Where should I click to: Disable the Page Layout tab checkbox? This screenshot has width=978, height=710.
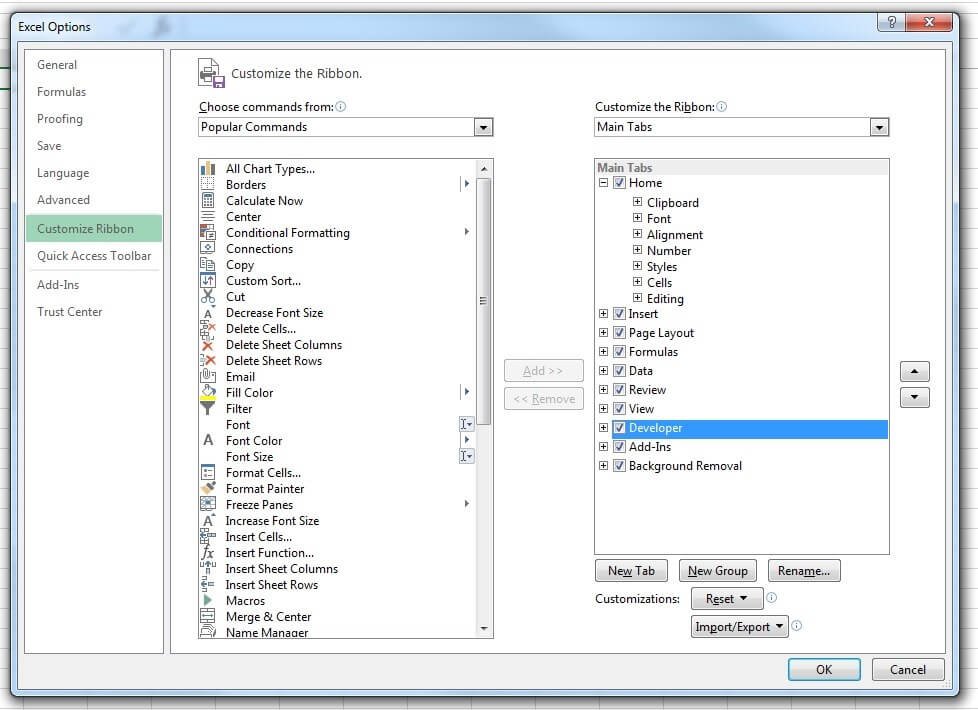[x=620, y=333]
